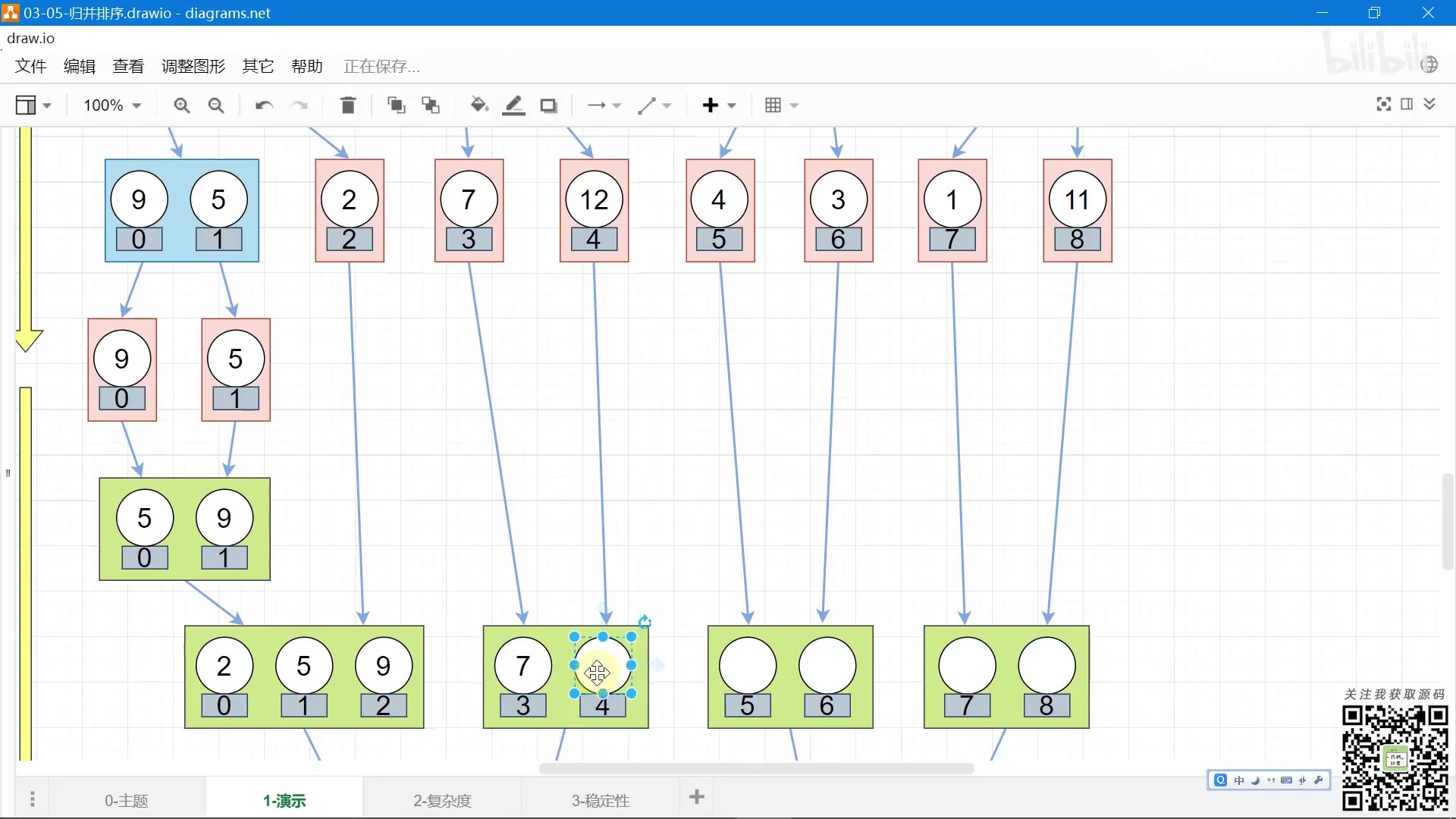
Task: Open the insert plus dropdown
Action: (719, 105)
